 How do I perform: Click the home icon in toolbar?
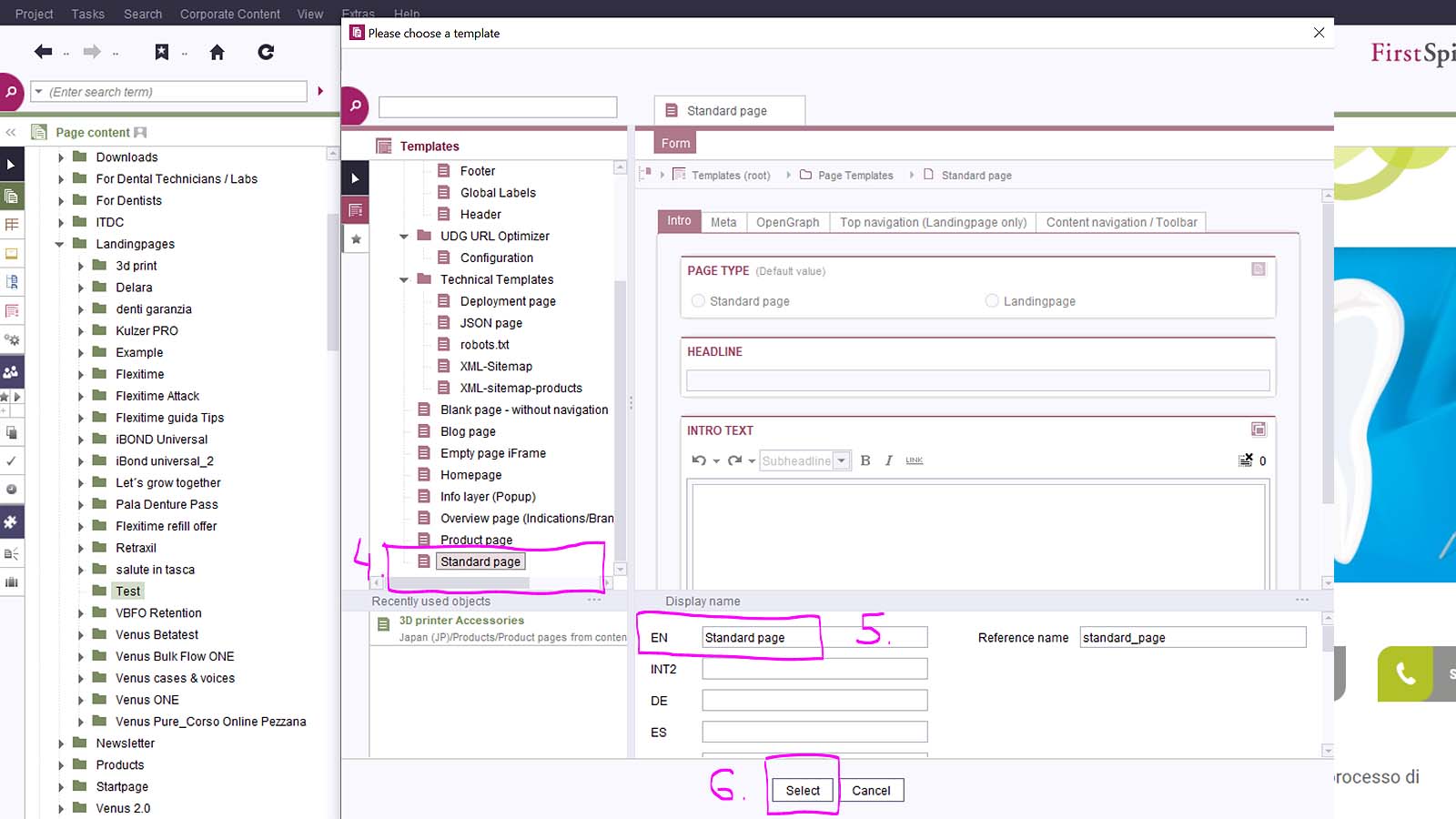pos(217,52)
